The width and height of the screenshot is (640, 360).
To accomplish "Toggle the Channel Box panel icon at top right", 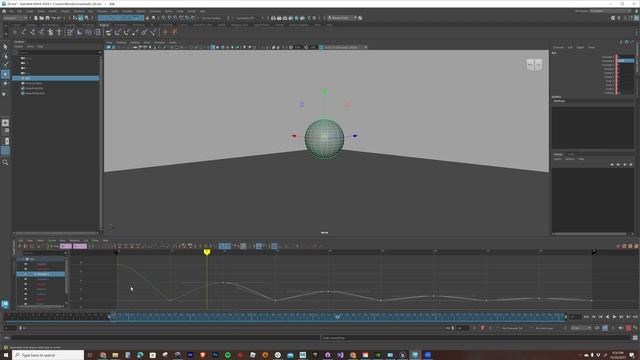I will coord(636,18).
